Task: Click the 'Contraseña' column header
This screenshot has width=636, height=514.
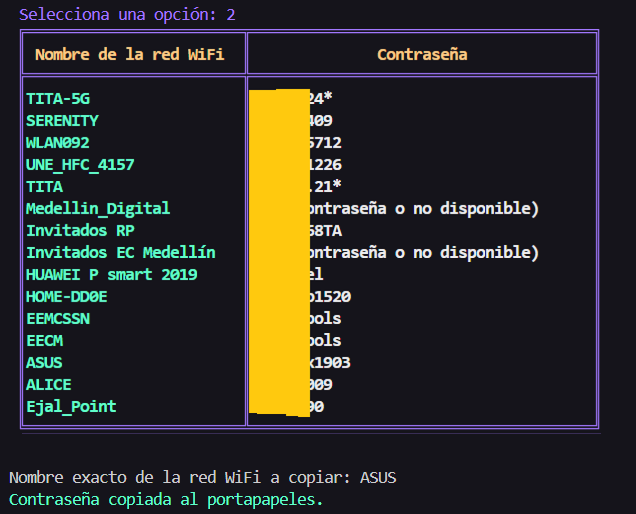Action: 422,54
